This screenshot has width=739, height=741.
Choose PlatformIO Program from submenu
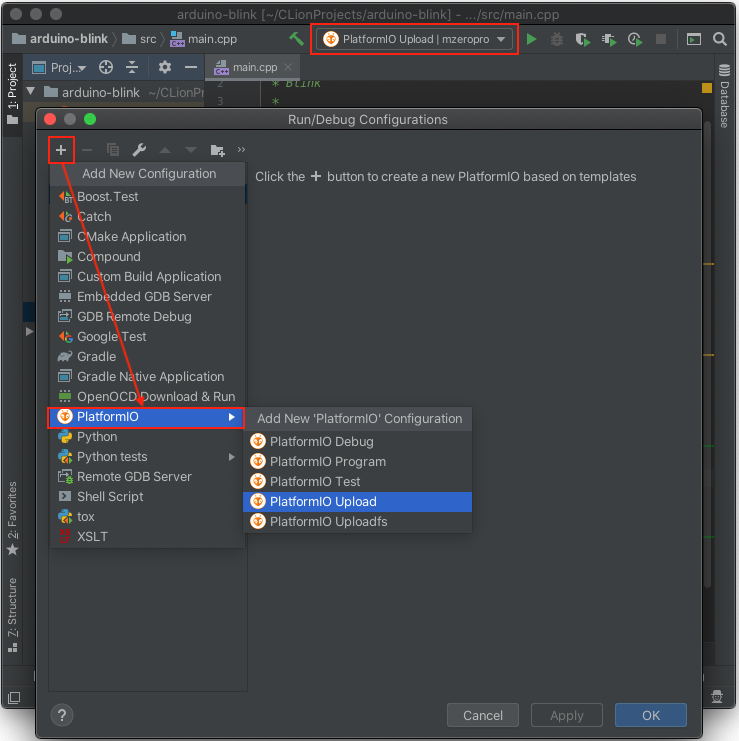[x=357, y=462]
